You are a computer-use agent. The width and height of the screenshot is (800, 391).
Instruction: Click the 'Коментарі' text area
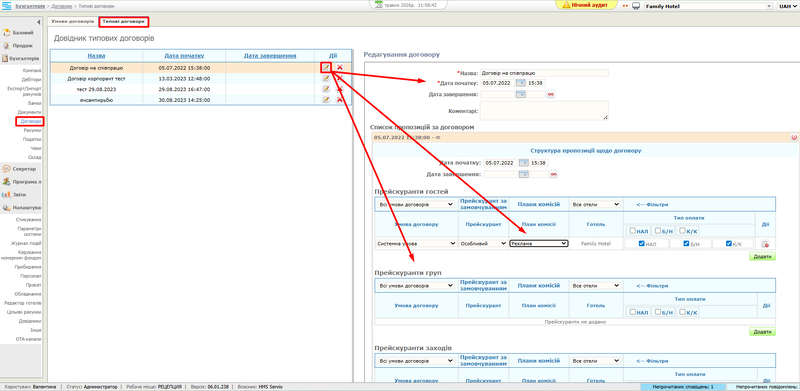tap(544, 111)
